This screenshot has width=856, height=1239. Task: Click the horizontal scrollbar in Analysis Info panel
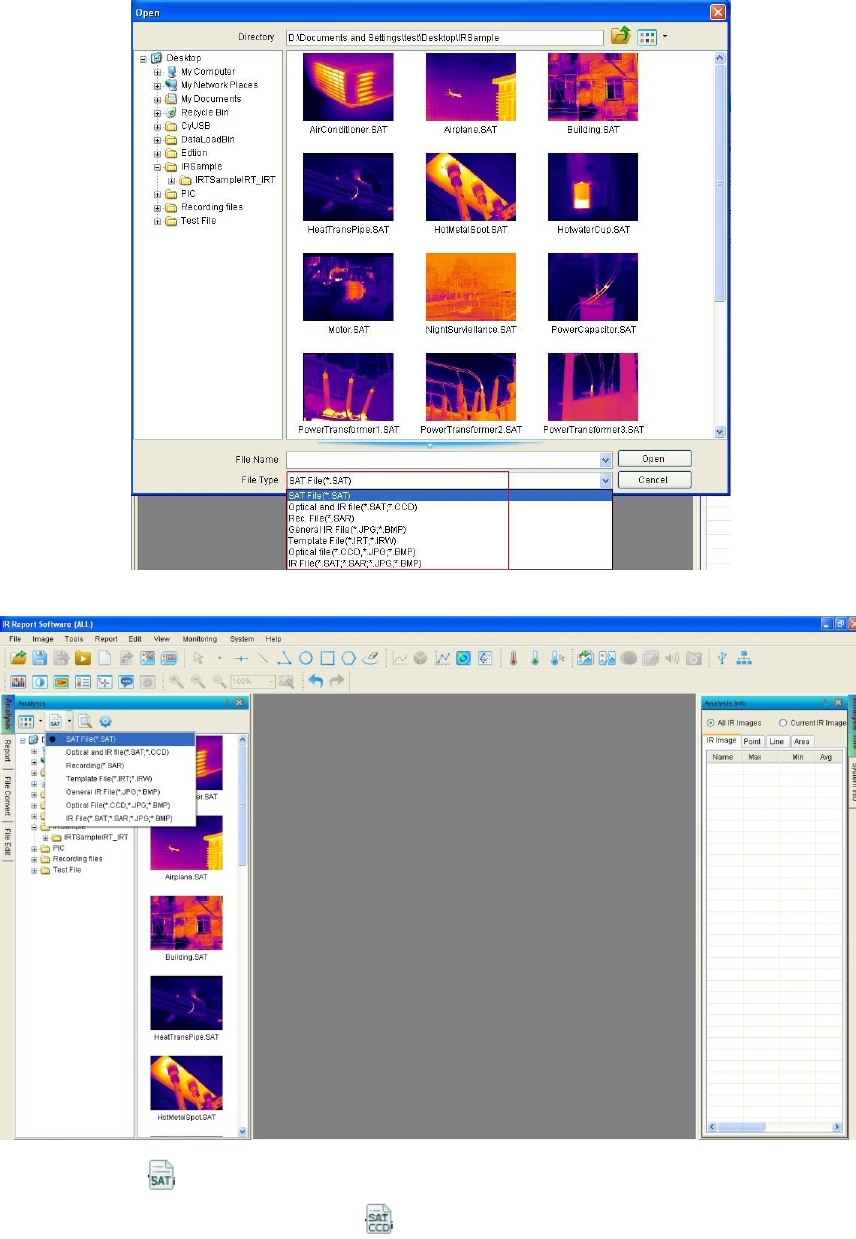pos(775,1128)
